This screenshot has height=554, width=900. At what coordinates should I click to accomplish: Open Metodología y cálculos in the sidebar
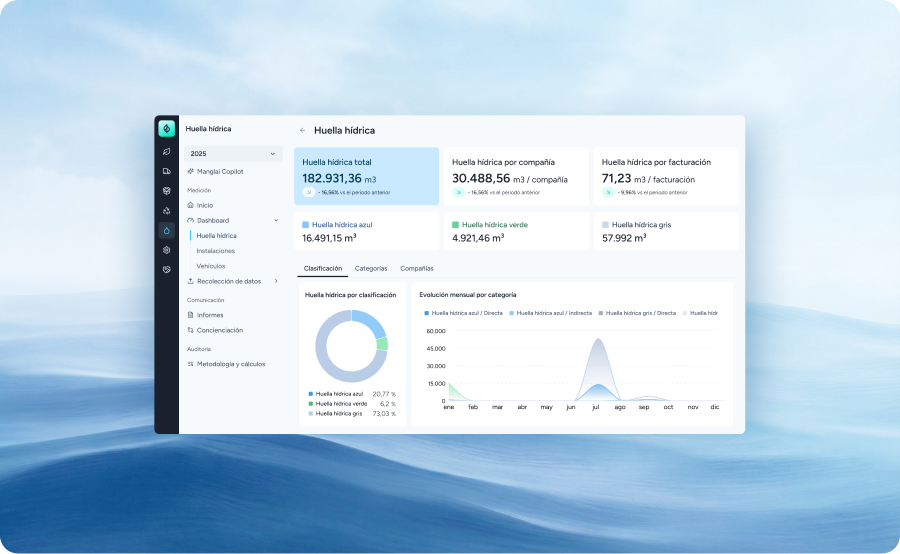click(231, 364)
